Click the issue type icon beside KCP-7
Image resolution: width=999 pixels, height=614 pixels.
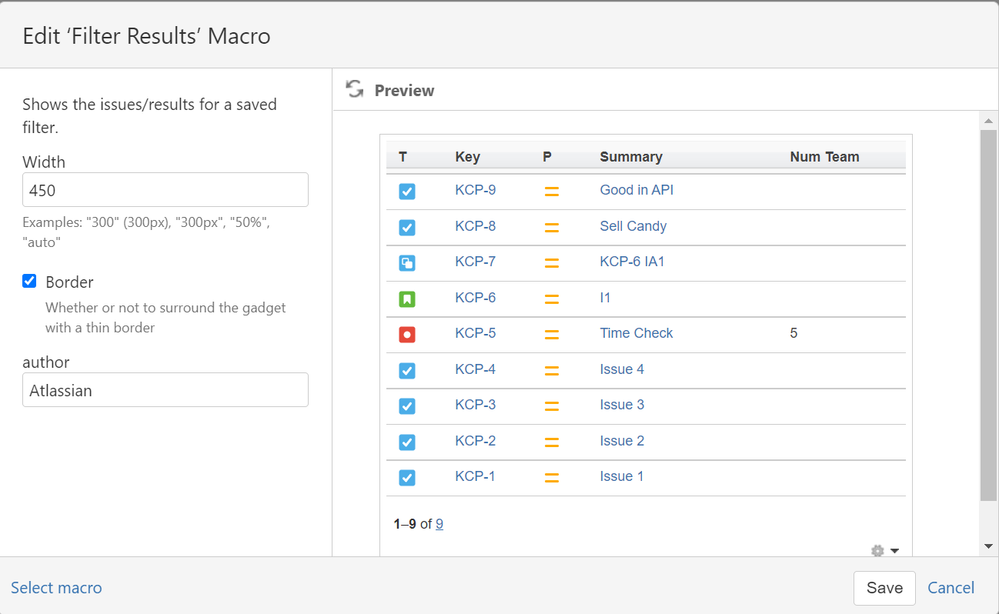(406, 262)
